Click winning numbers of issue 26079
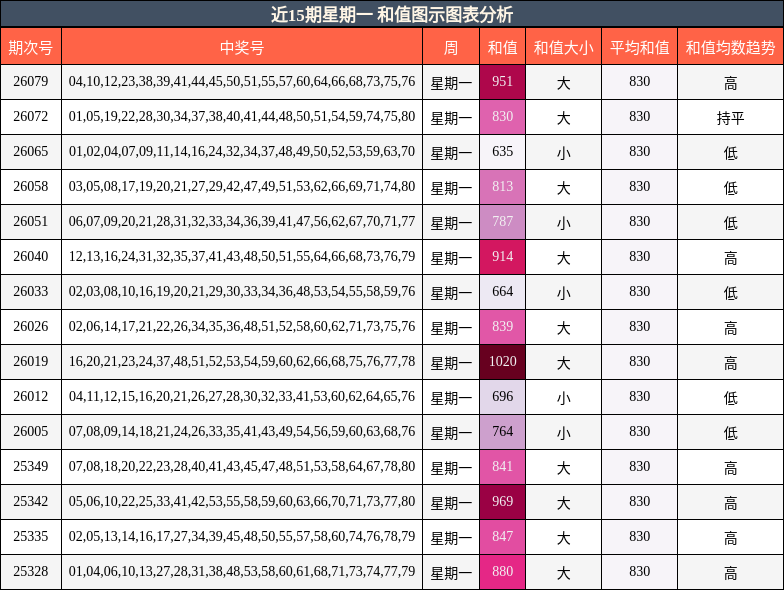Screen dimensions: 784x590 242,82
